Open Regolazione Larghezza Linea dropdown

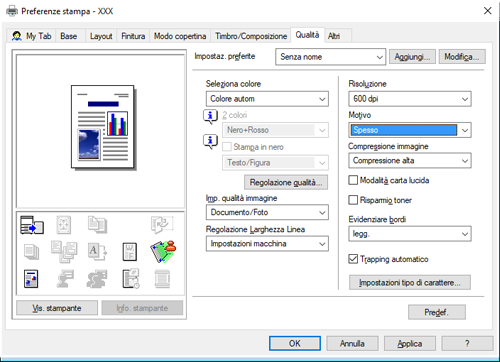[x=267, y=244]
